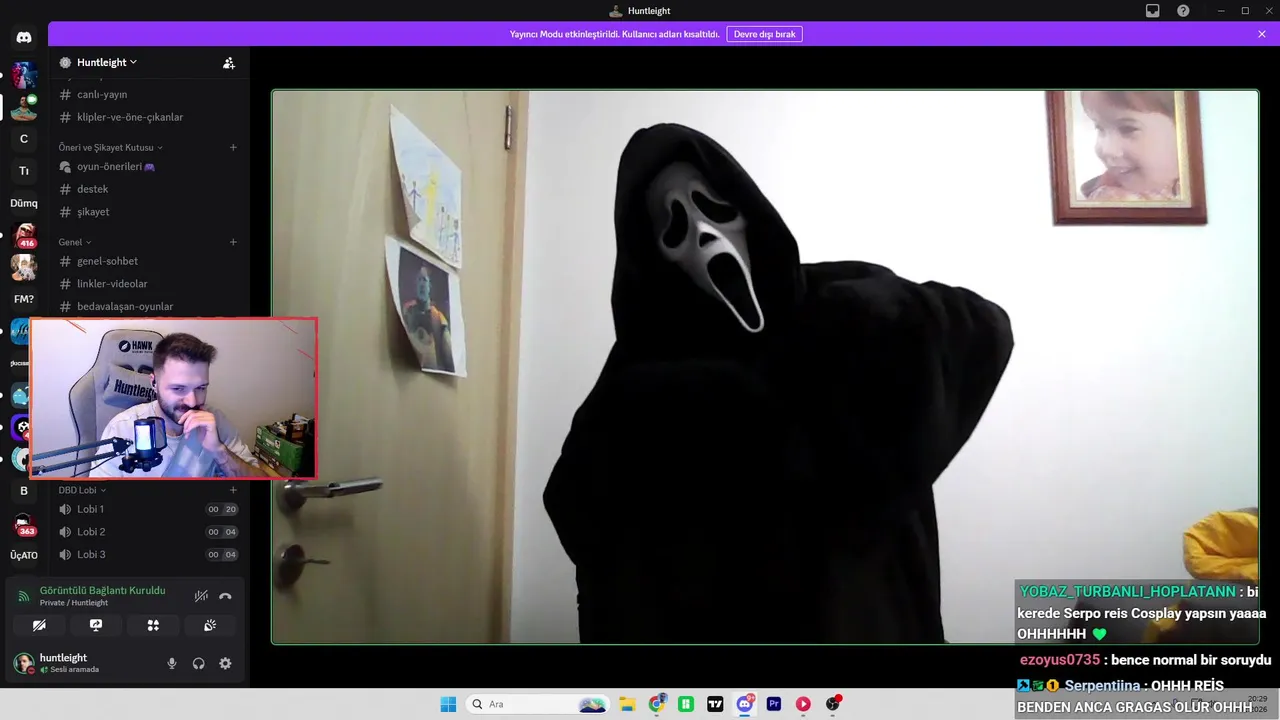This screenshot has width=1280, height=720.
Task: Click the green connection signal icon
Action: (24, 596)
